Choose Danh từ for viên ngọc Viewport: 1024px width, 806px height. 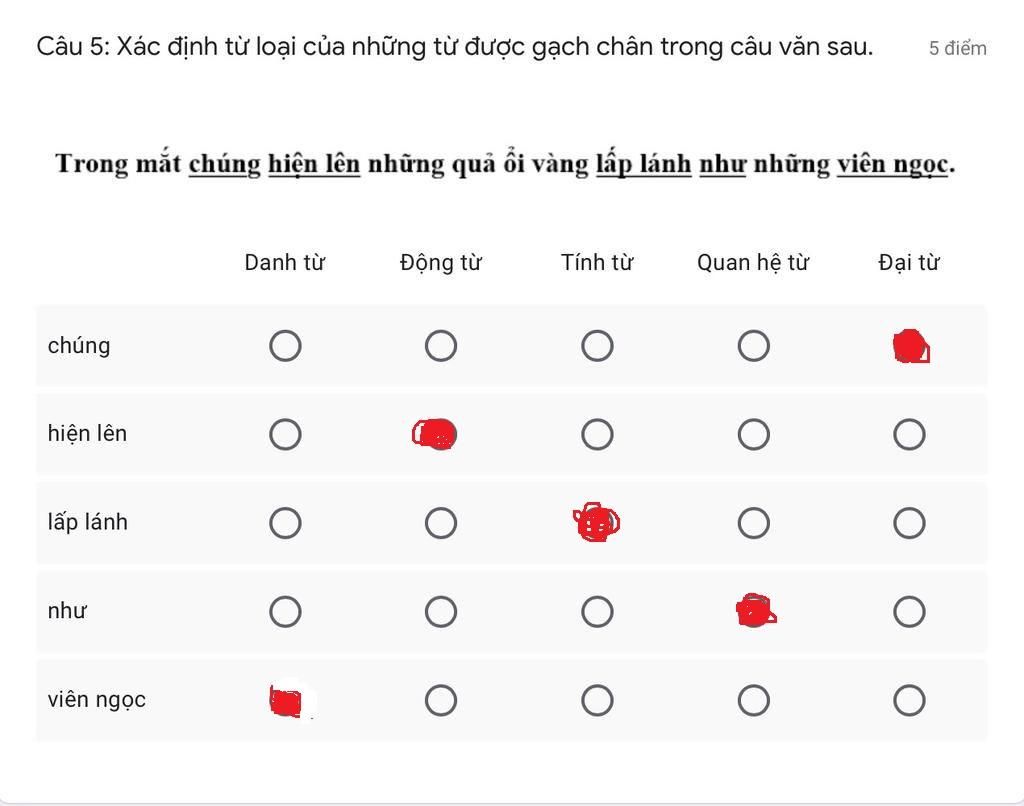[x=287, y=701]
